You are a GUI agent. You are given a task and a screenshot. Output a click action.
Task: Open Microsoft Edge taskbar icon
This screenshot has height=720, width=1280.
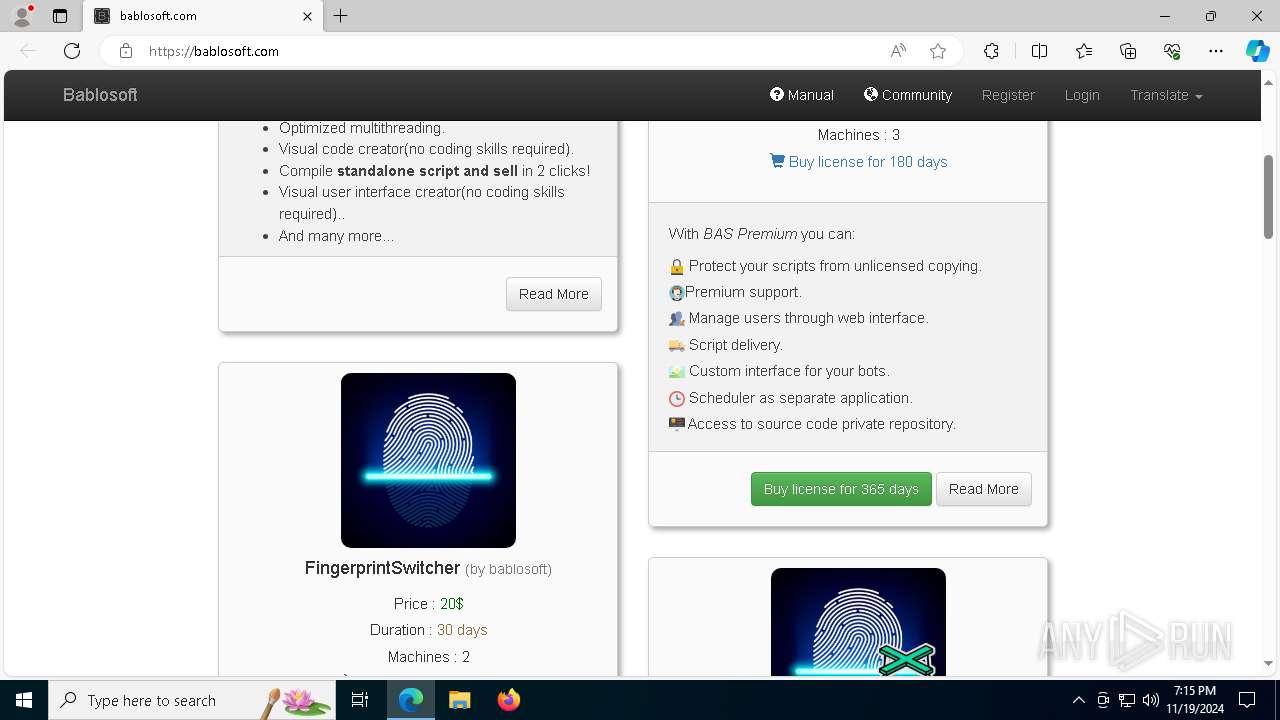point(411,700)
